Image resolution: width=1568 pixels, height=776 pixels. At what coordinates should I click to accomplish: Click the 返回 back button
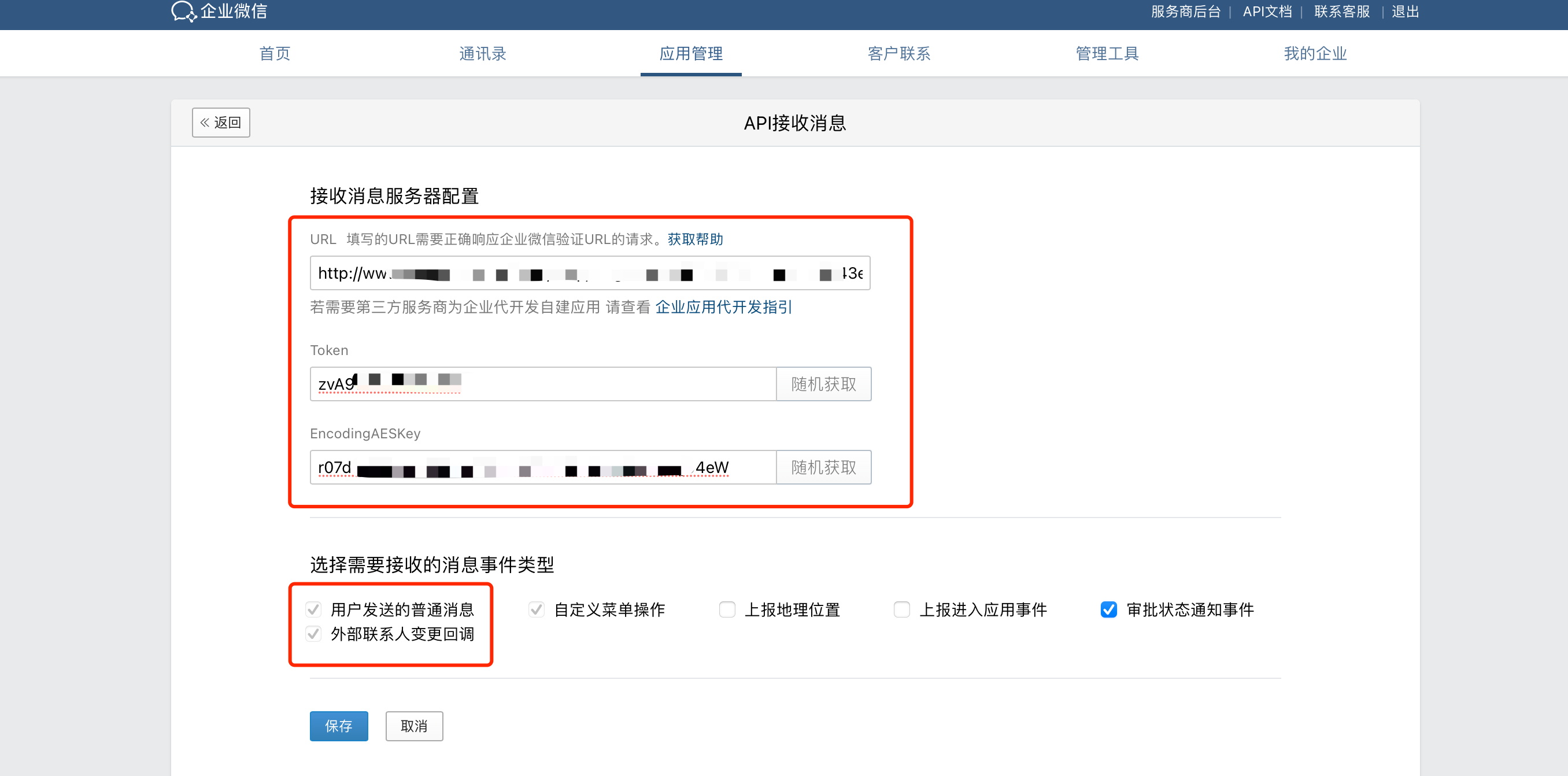(x=221, y=123)
